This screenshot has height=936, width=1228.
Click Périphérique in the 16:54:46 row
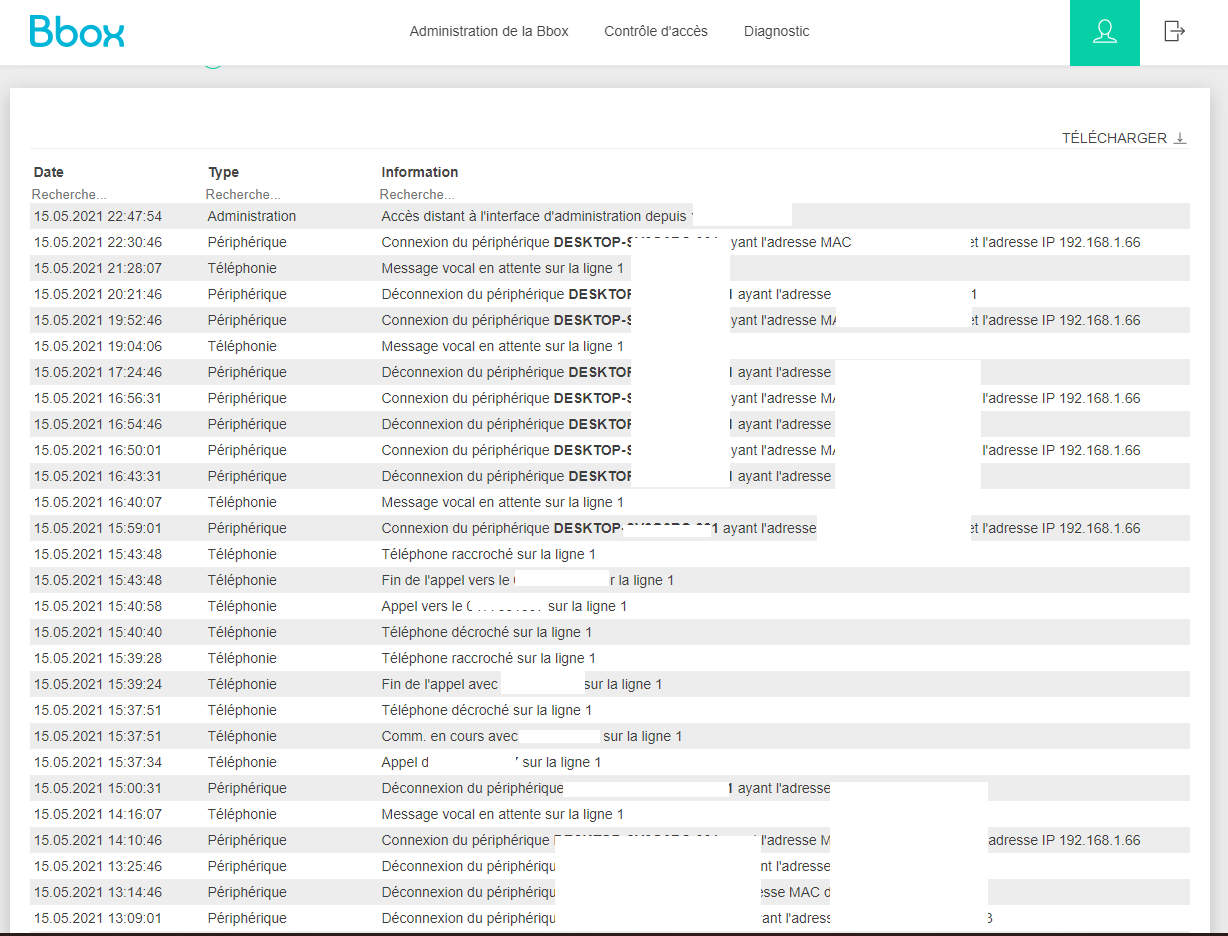tap(247, 424)
